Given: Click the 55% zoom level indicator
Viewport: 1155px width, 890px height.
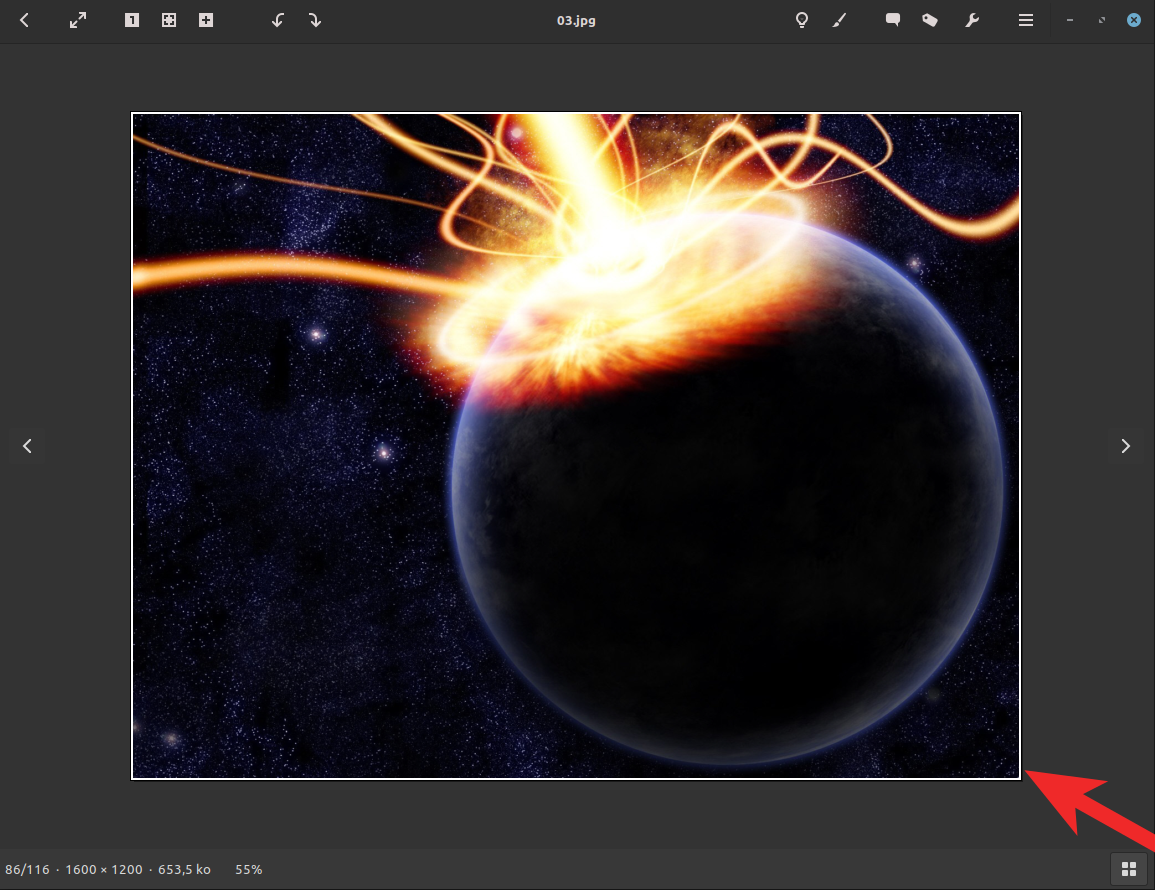Looking at the screenshot, I should click(x=248, y=869).
